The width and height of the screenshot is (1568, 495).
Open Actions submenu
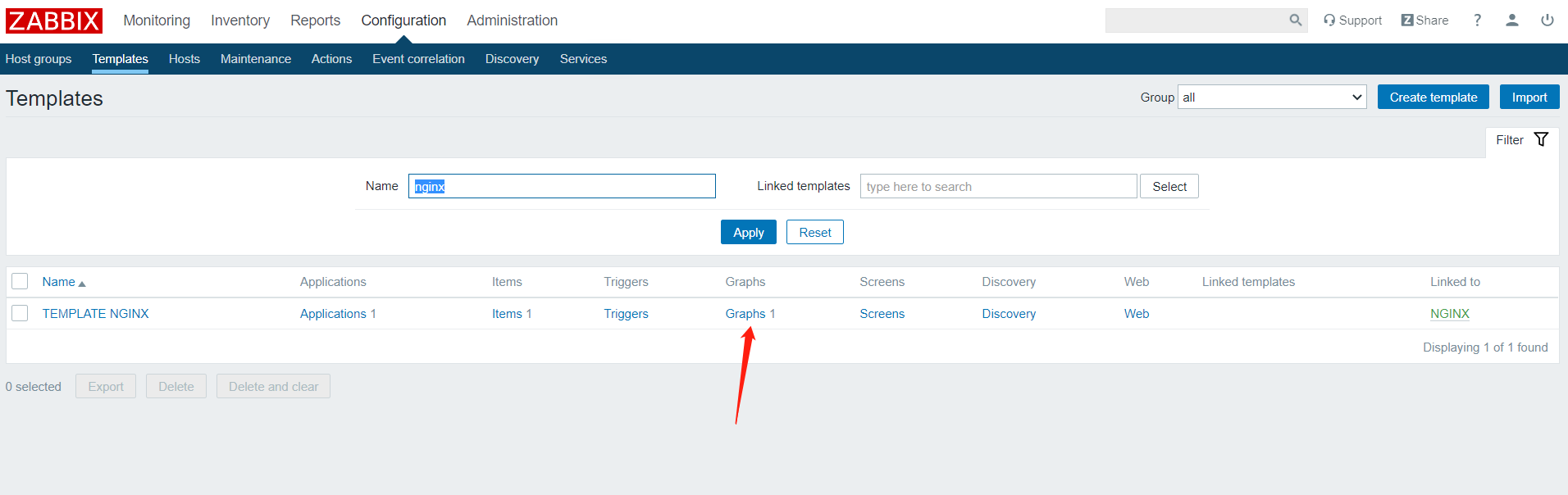click(331, 59)
